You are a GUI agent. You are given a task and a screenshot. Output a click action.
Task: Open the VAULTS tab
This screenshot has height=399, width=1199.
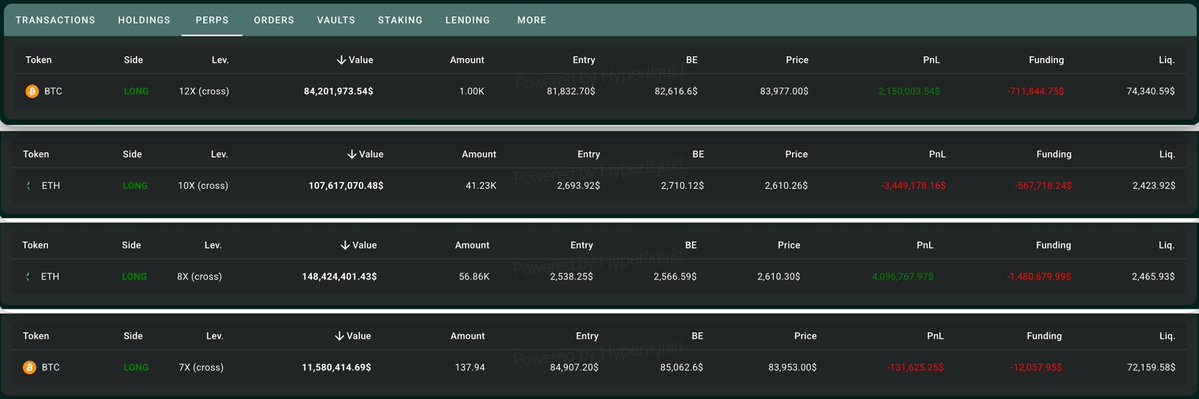coord(336,21)
